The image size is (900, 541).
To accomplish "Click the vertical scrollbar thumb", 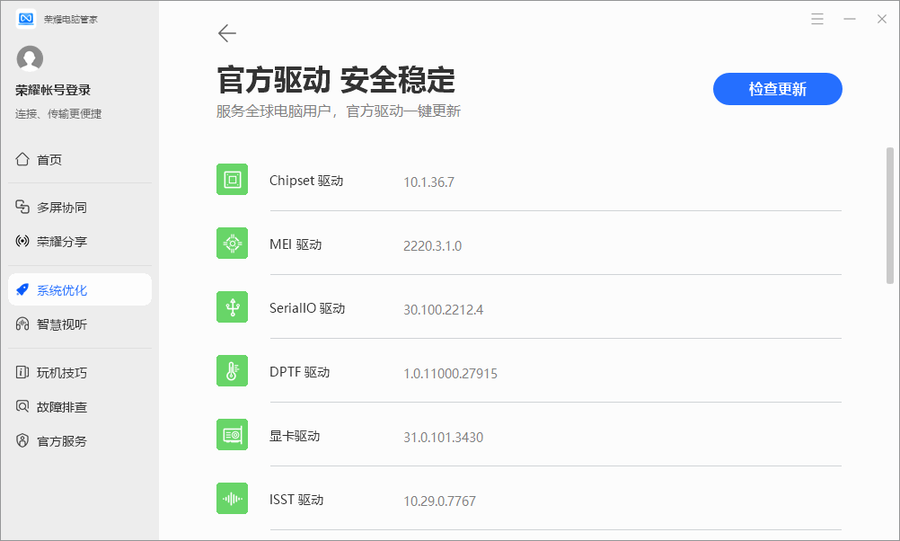I will click(x=890, y=216).
